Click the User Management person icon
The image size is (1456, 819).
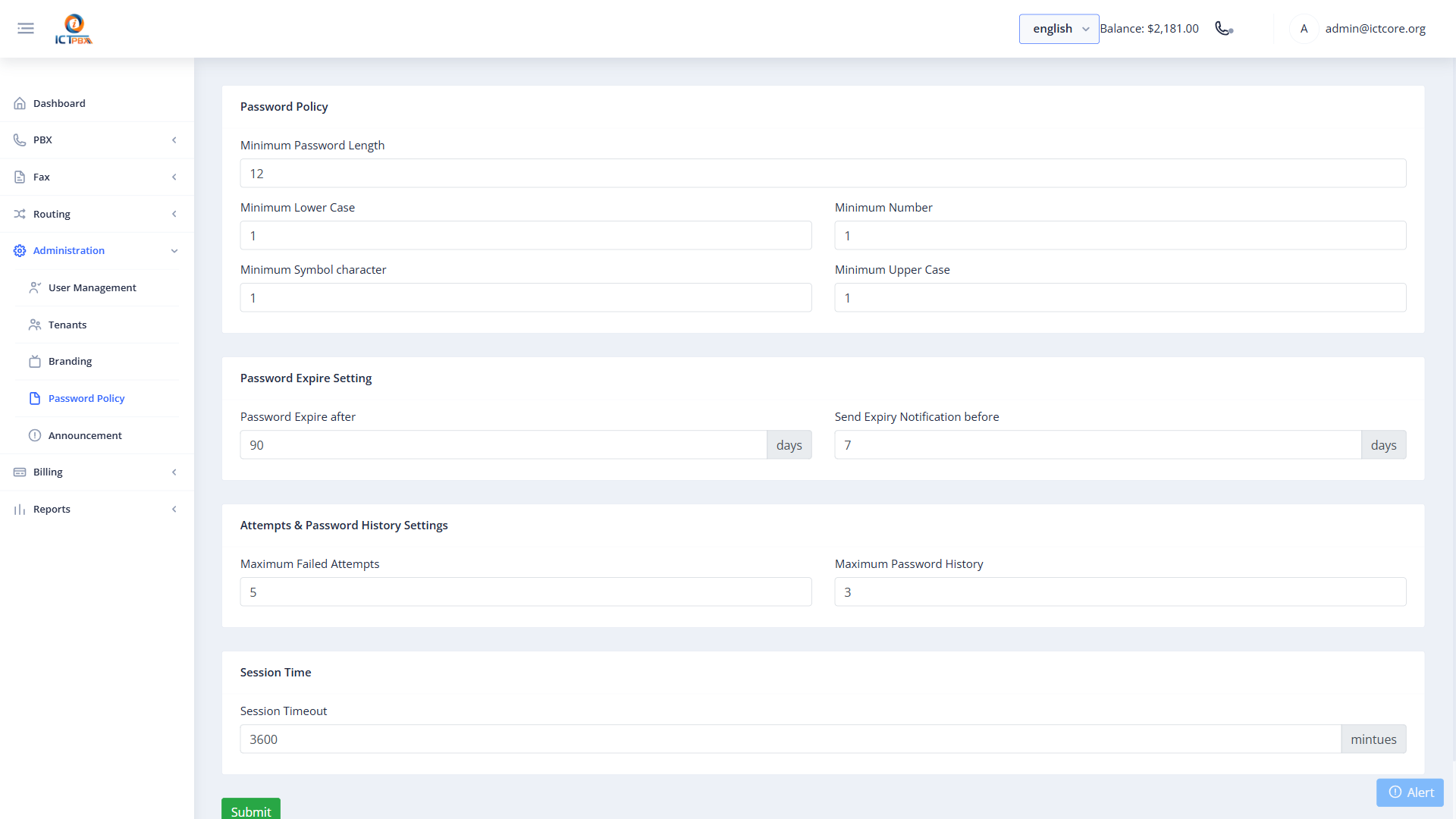pos(35,287)
